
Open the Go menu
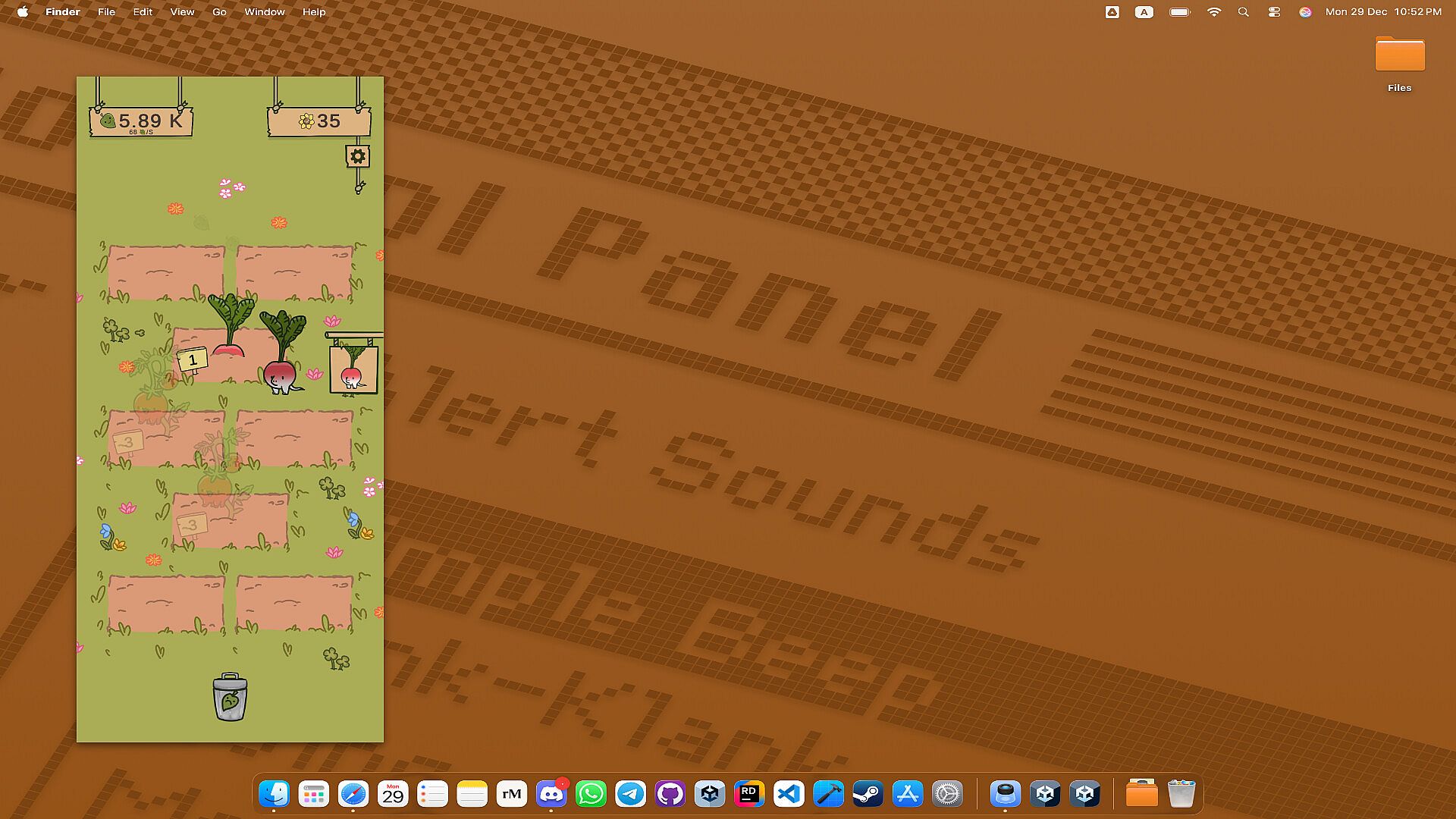pyautogui.click(x=219, y=12)
